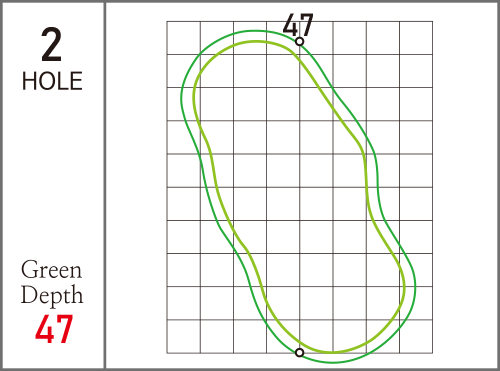Click the word Depth in left panel
Viewport: 500px width, 371px height.
(x=52, y=295)
